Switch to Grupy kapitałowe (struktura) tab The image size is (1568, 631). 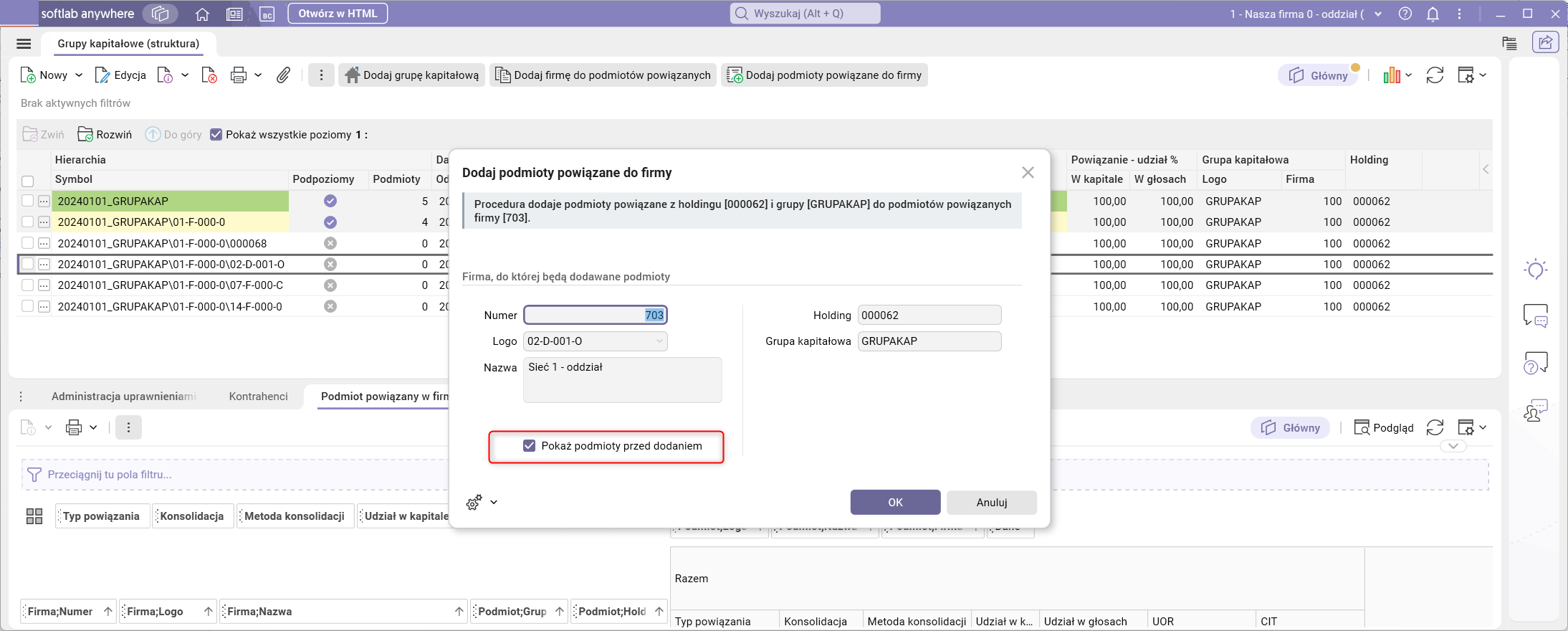(x=128, y=44)
